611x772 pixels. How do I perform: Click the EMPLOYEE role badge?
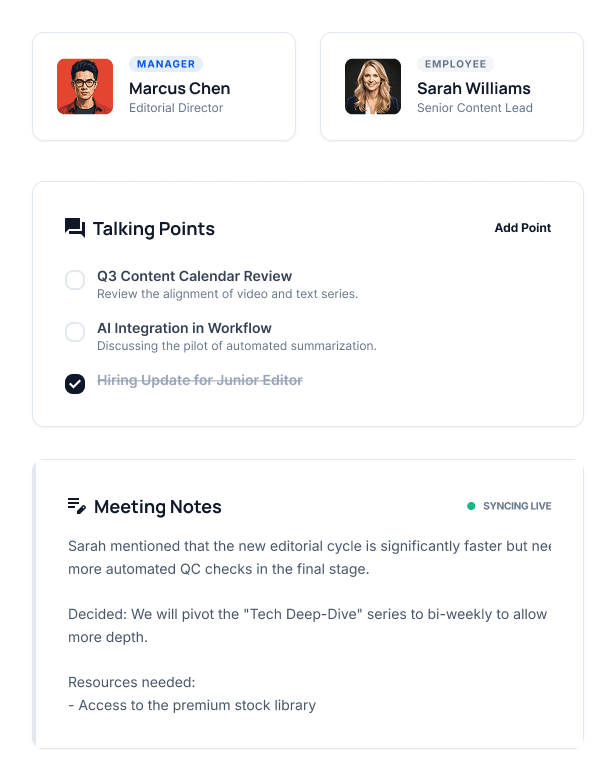click(455, 64)
